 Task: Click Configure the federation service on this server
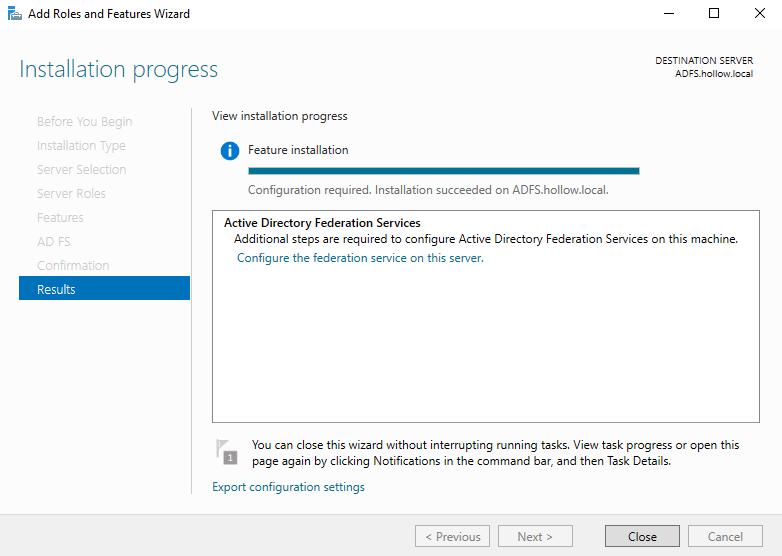pyautogui.click(x=360, y=258)
